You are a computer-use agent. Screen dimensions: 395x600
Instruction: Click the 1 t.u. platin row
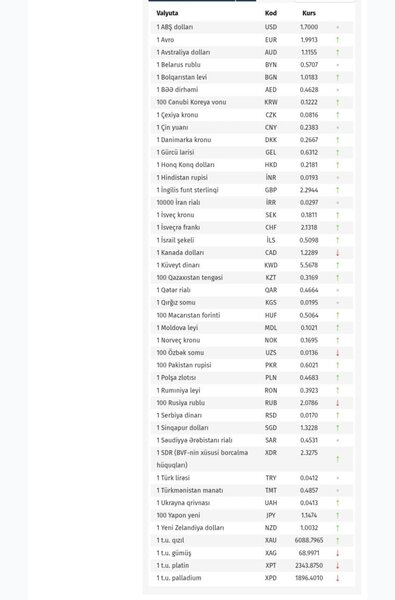coord(252,566)
